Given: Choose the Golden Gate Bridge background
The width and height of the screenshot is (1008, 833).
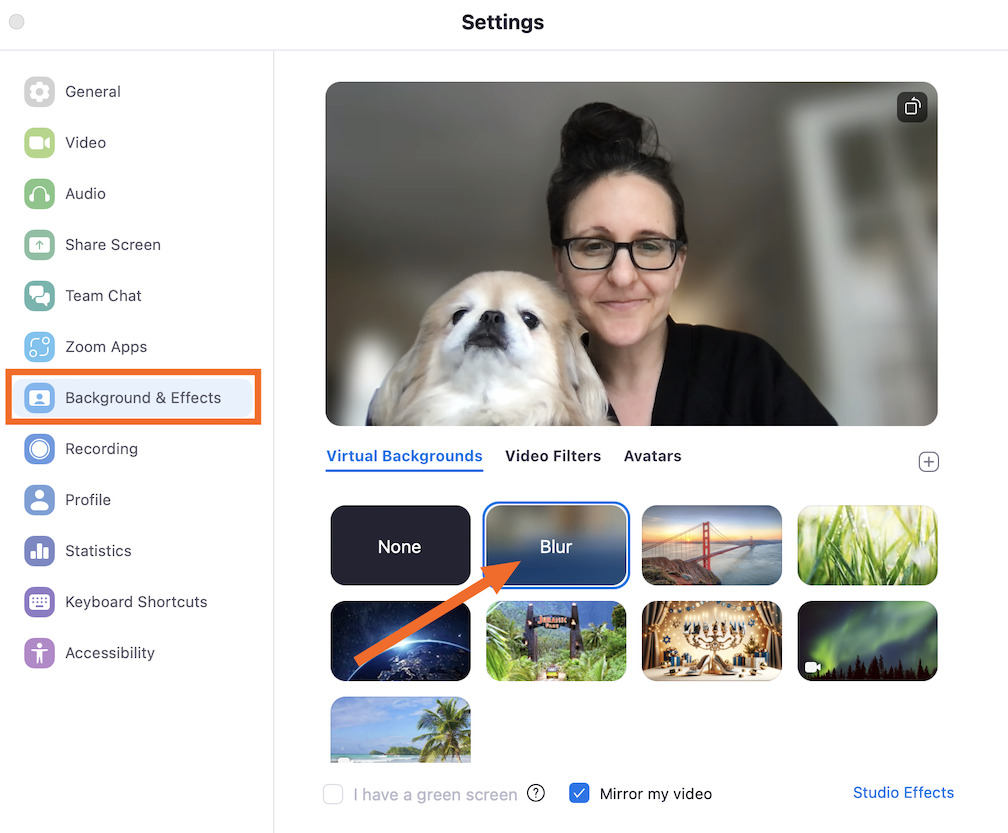Looking at the screenshot, I should click(711, 545).
